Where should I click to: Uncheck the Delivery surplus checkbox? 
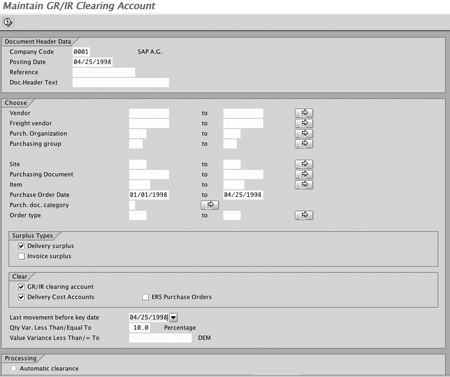(x=21, y=246)
